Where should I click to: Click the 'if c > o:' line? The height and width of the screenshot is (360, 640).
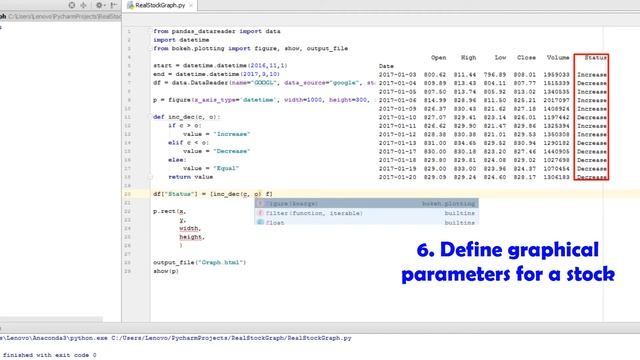(x=185, y=125)
